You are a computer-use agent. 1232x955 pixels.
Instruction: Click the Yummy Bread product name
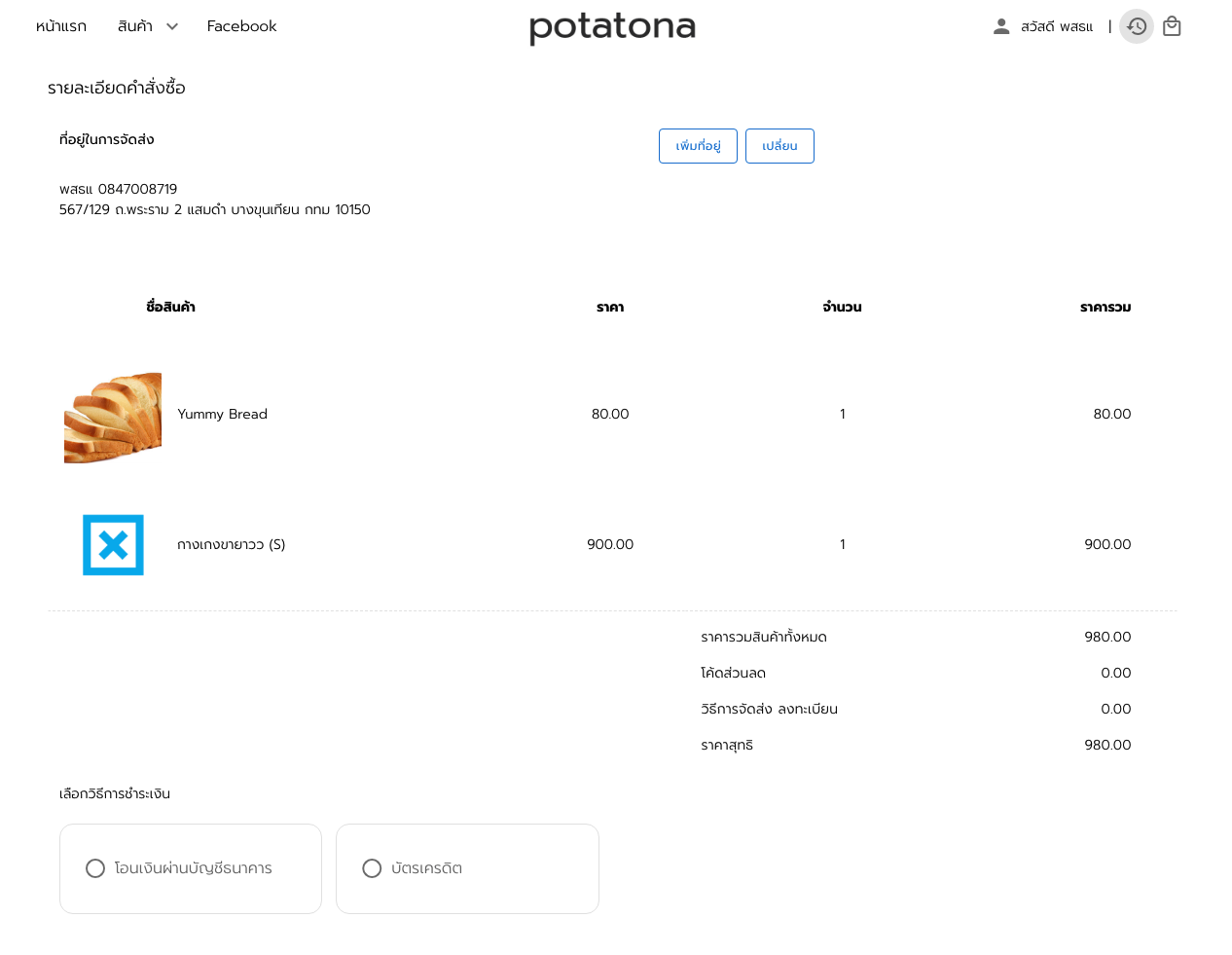coord(222,414)
